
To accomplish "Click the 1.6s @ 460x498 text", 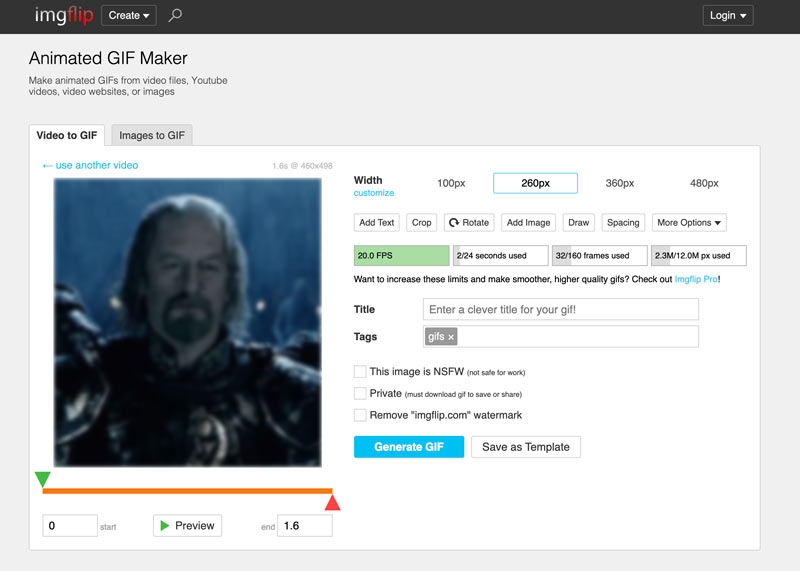I will (302, 166).
